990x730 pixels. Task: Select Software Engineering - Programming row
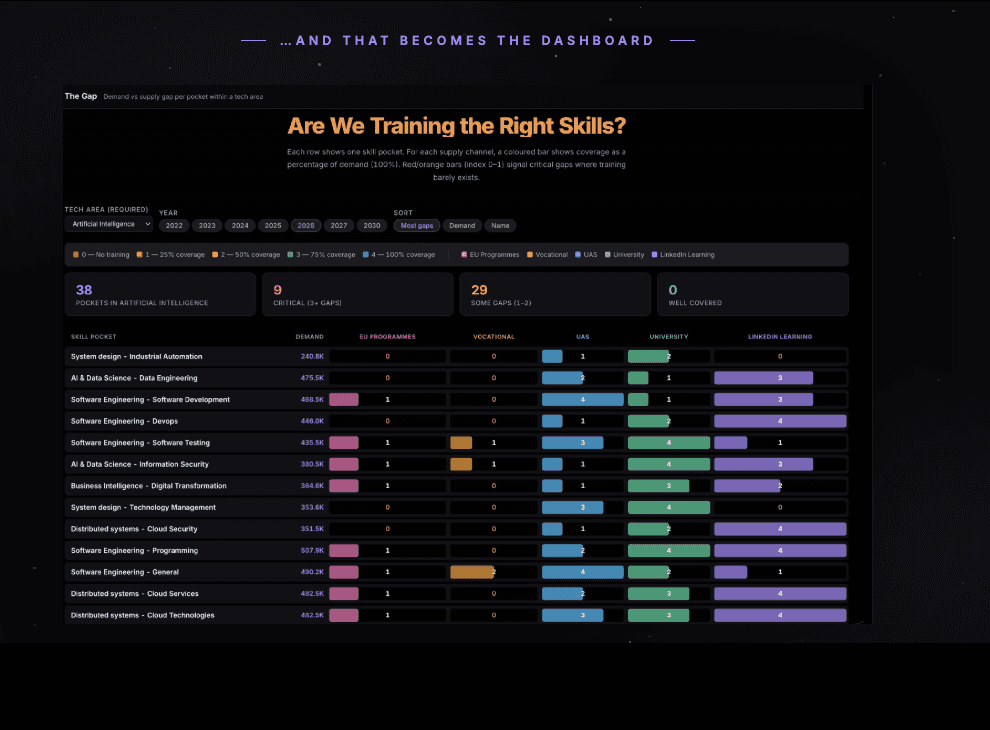coord(456,550)
